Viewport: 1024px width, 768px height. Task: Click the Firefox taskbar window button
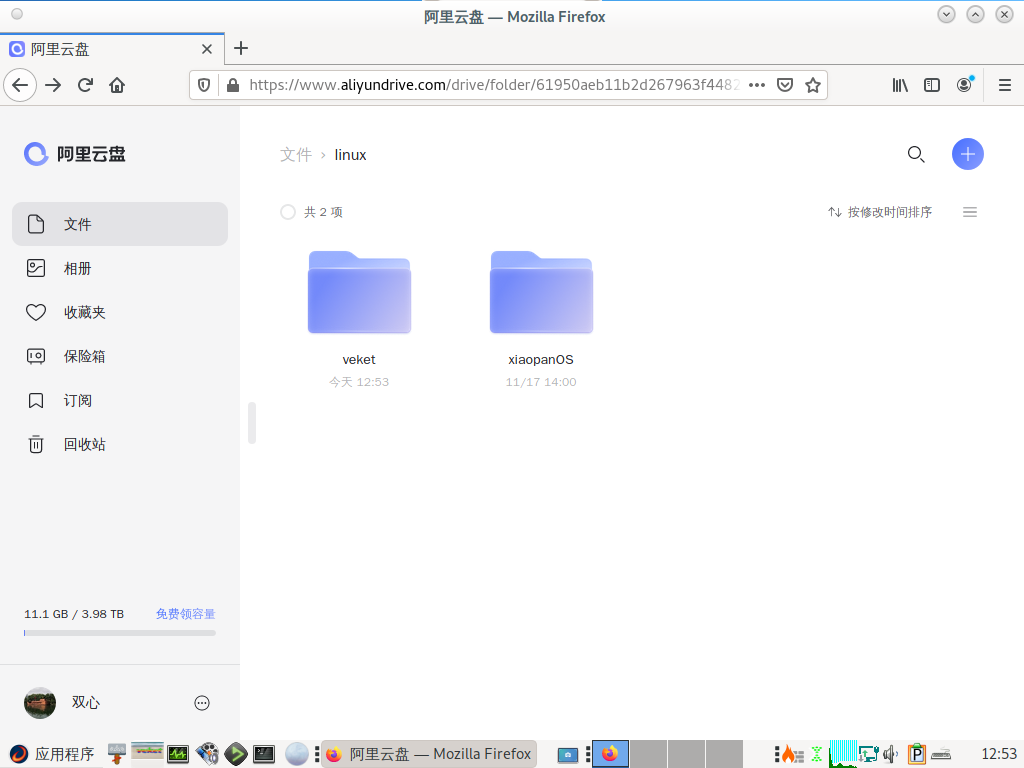(429, 754)
